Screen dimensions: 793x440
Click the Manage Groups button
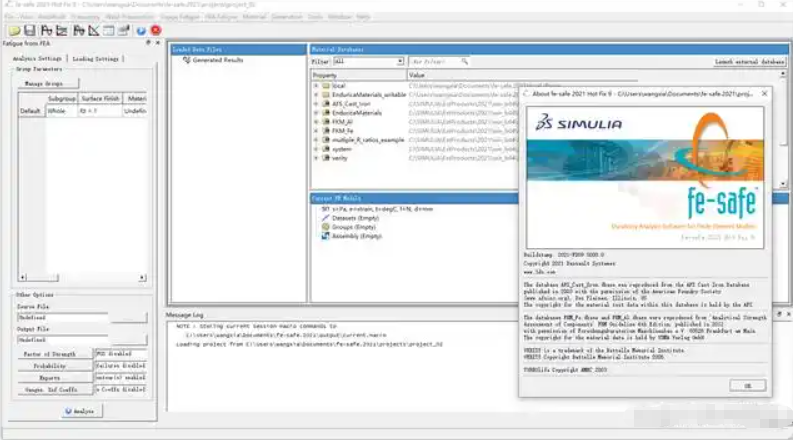click(x=44, y=83)
